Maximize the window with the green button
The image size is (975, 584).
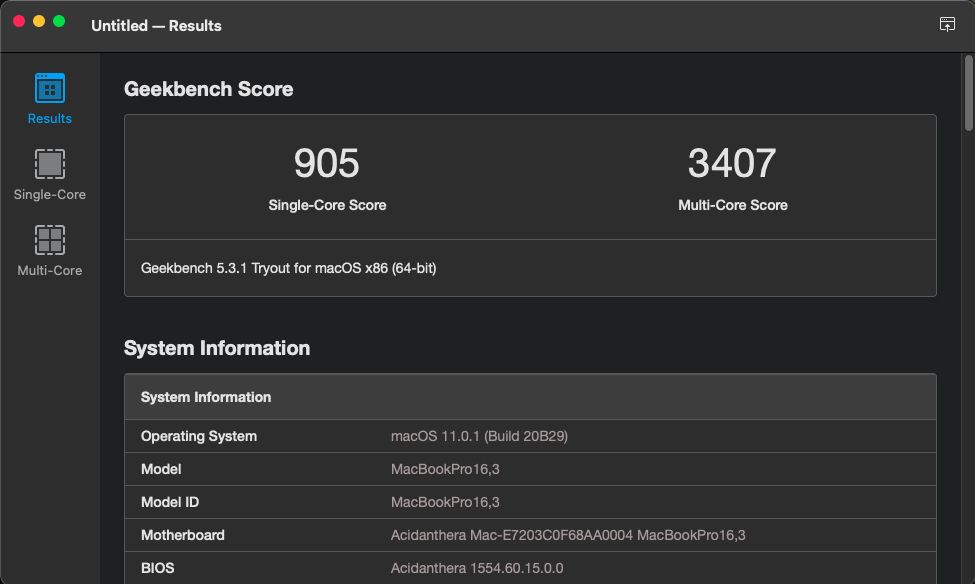point(59,21)
